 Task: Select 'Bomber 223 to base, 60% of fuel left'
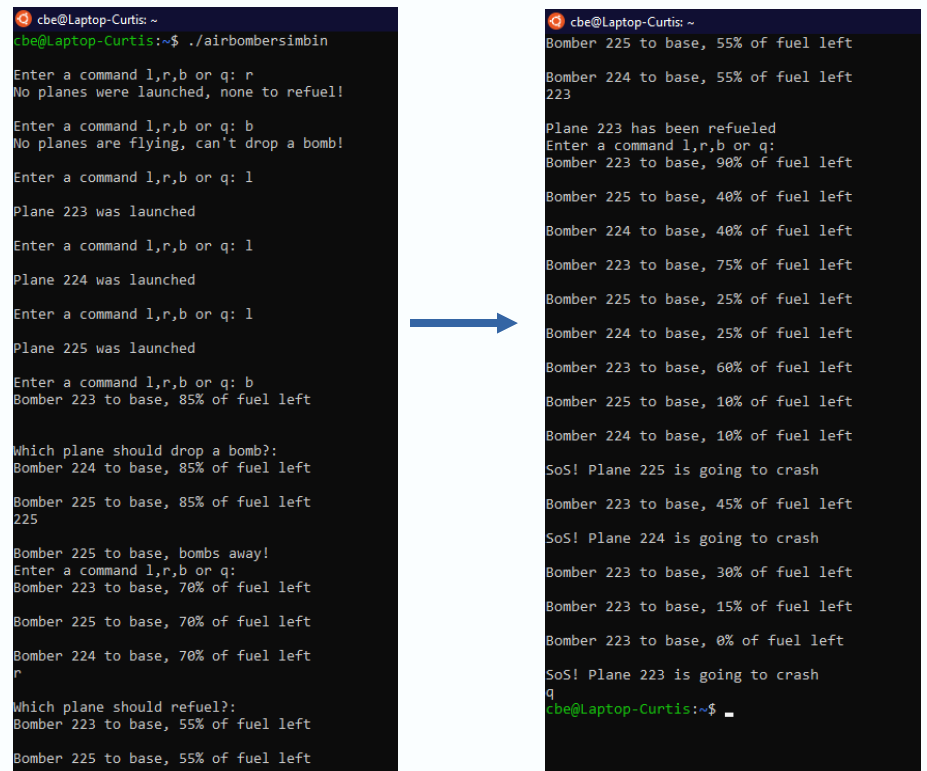tap(699, 368)
